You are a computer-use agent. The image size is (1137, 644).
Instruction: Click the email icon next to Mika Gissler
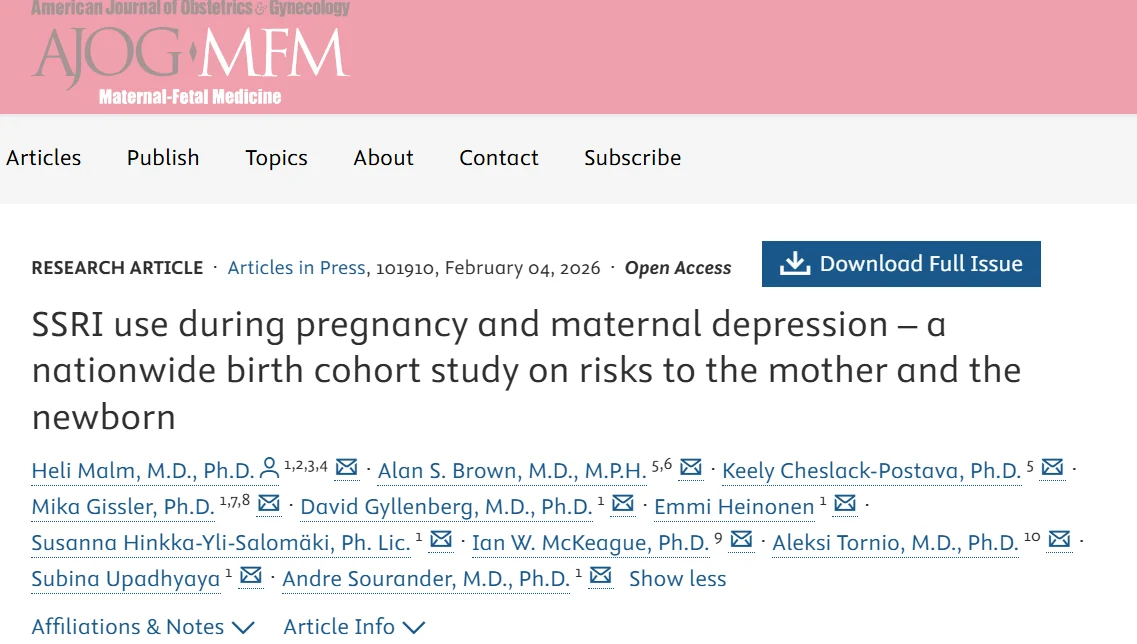click(269, 503)
